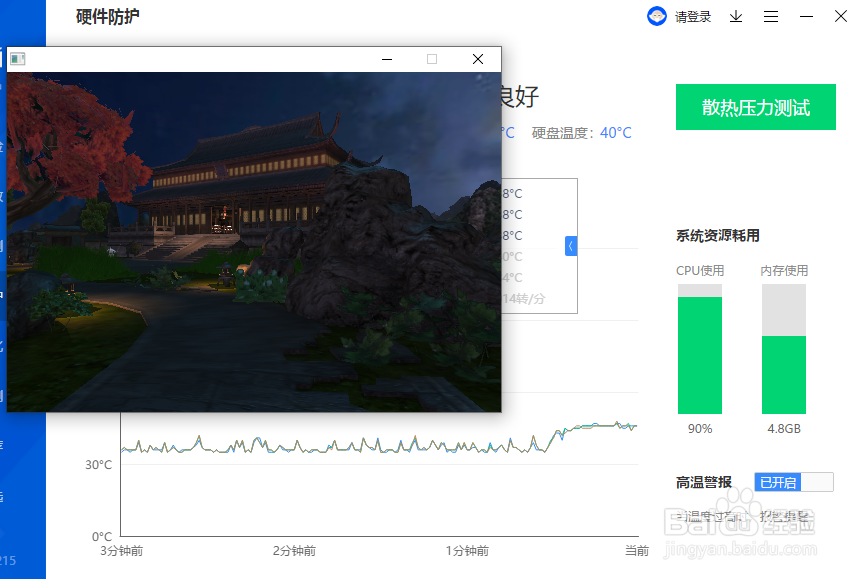Image resolution: width=865 pixels, height=579 pixels.
Task: Minimize the stress test render window
Action: tap(387, 59)
